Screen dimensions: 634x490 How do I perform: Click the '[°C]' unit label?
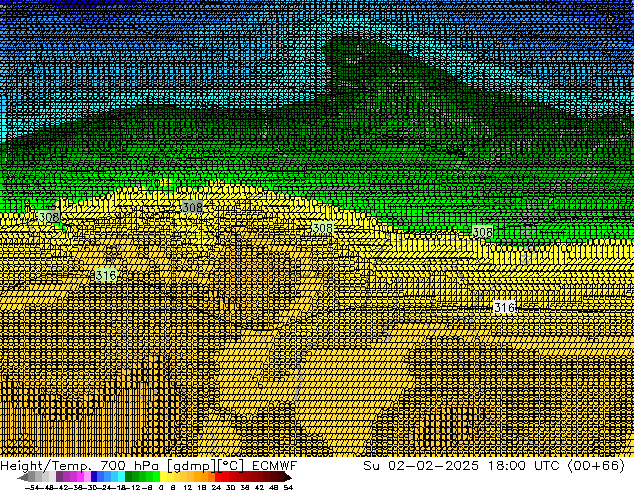click(x=230, y=466)
